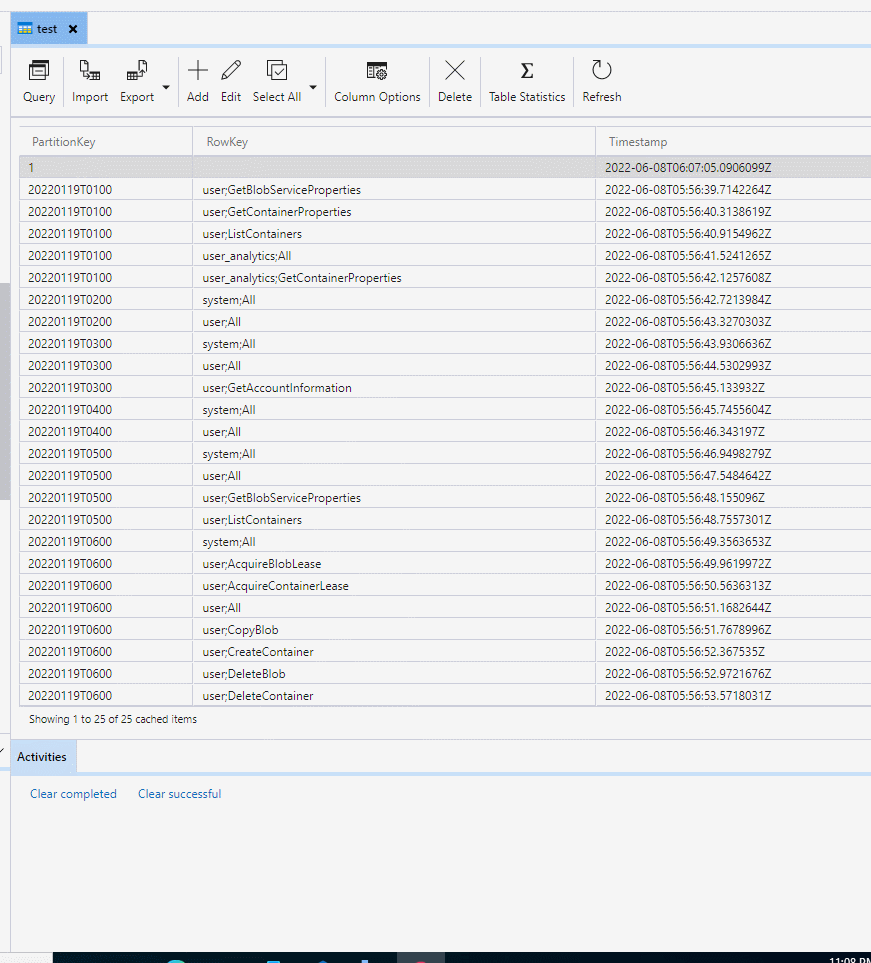Image resolution: width=871 pixels, height=963 pixels.
Task: Click the Import icon
Action: (90, 71)
